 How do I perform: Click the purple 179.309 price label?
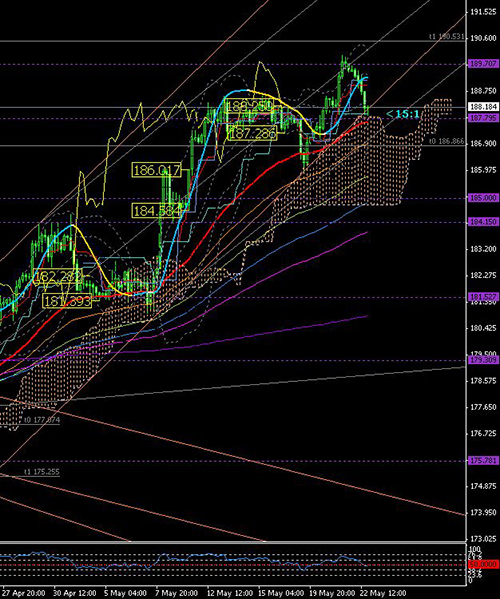[483, 360]
